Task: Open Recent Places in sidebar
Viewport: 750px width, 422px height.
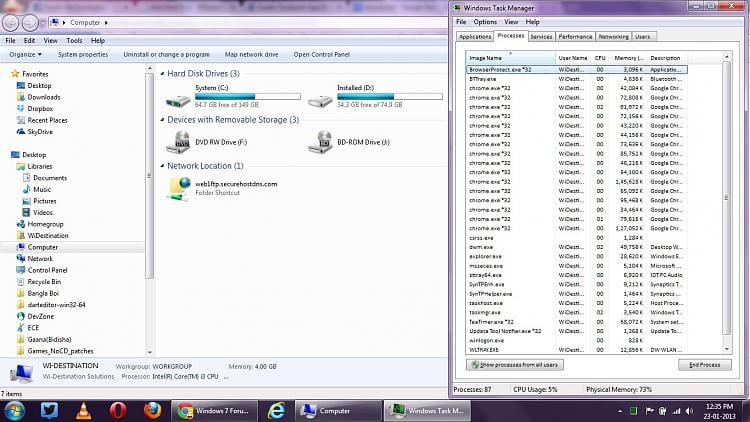Action: [47, 120]
